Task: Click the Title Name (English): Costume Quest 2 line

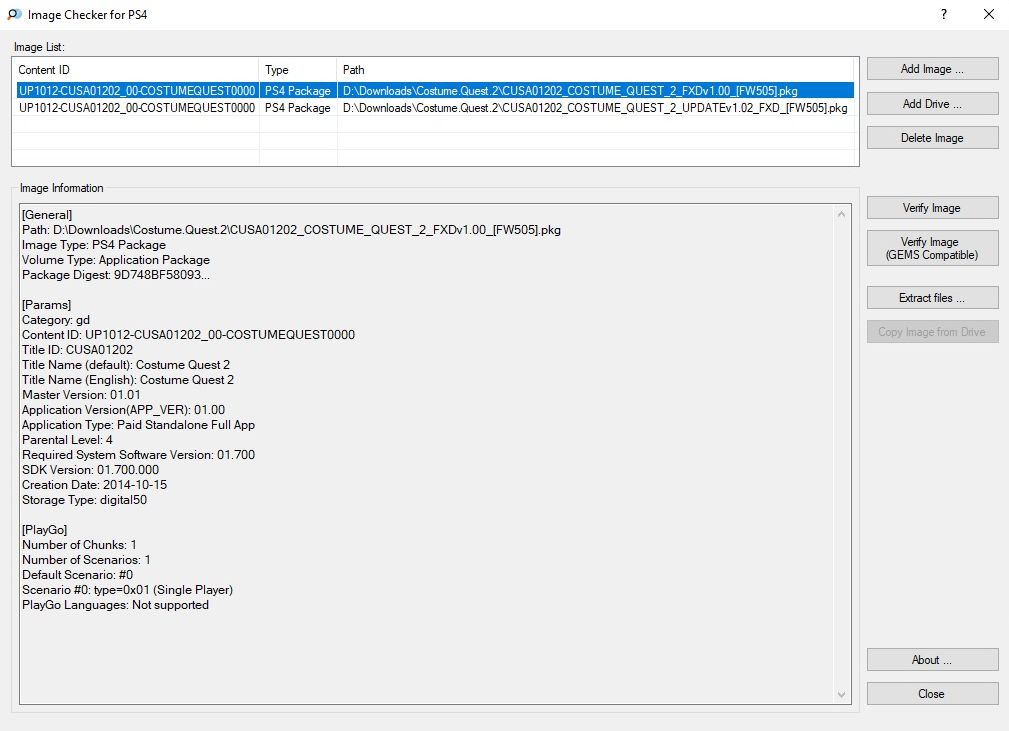Action: 128,380
